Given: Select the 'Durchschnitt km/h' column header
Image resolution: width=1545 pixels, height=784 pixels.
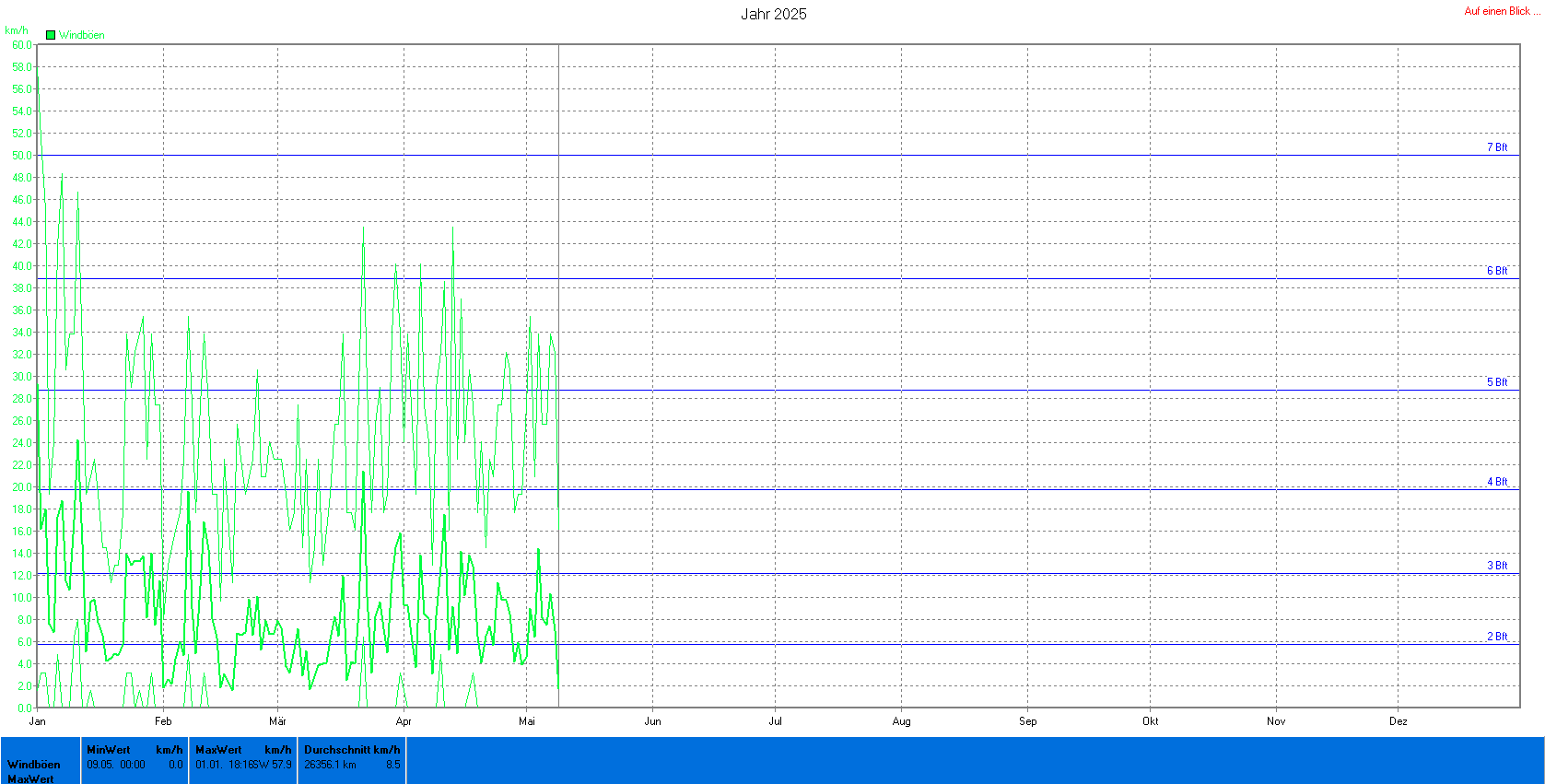Looking at the screenshot, I should click(352, 750).
